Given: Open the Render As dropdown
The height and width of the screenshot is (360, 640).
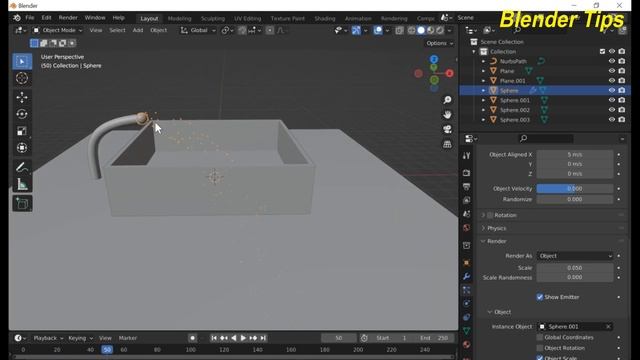Looking at the screenshot, I should 575,256.
